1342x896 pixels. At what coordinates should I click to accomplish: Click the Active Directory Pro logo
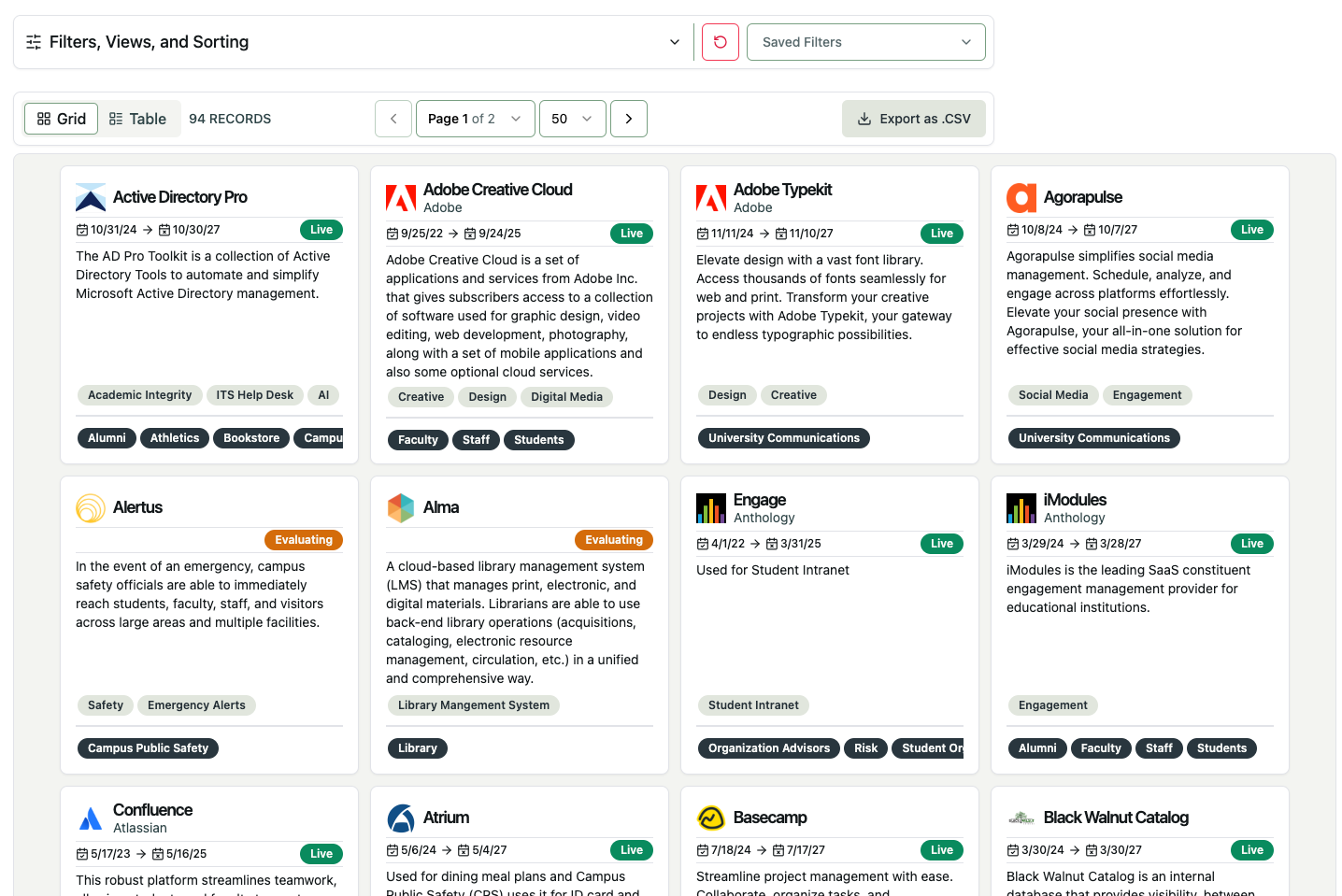[x=91, y=197]
